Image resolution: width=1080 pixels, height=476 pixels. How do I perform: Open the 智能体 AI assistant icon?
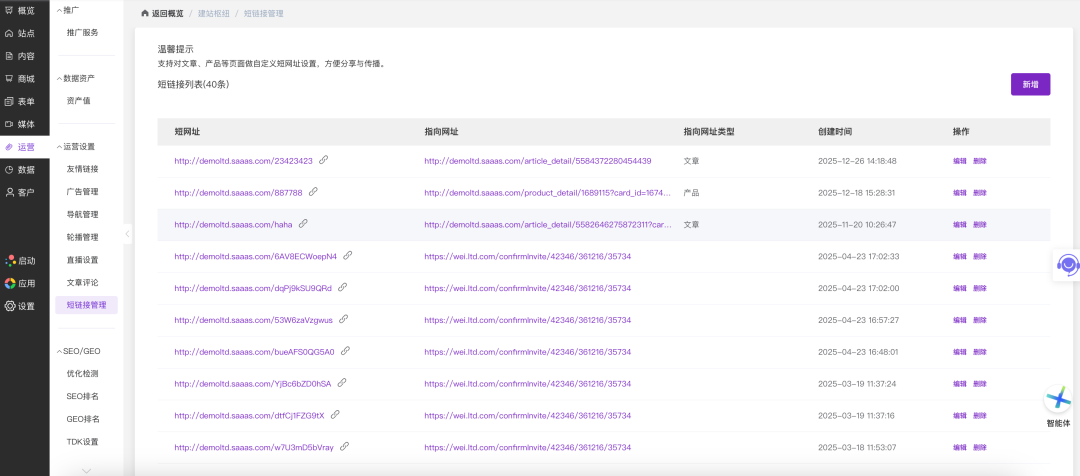1058,400
